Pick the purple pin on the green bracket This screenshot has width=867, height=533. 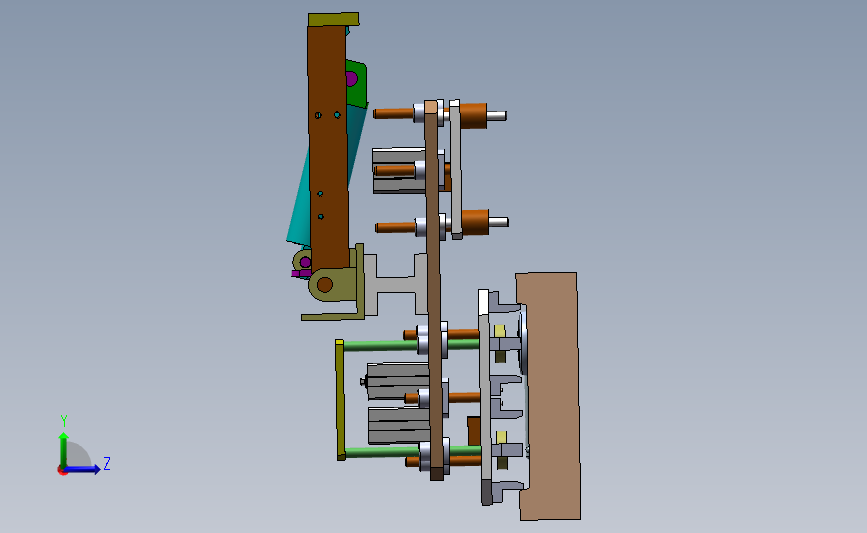pos(351,79)
